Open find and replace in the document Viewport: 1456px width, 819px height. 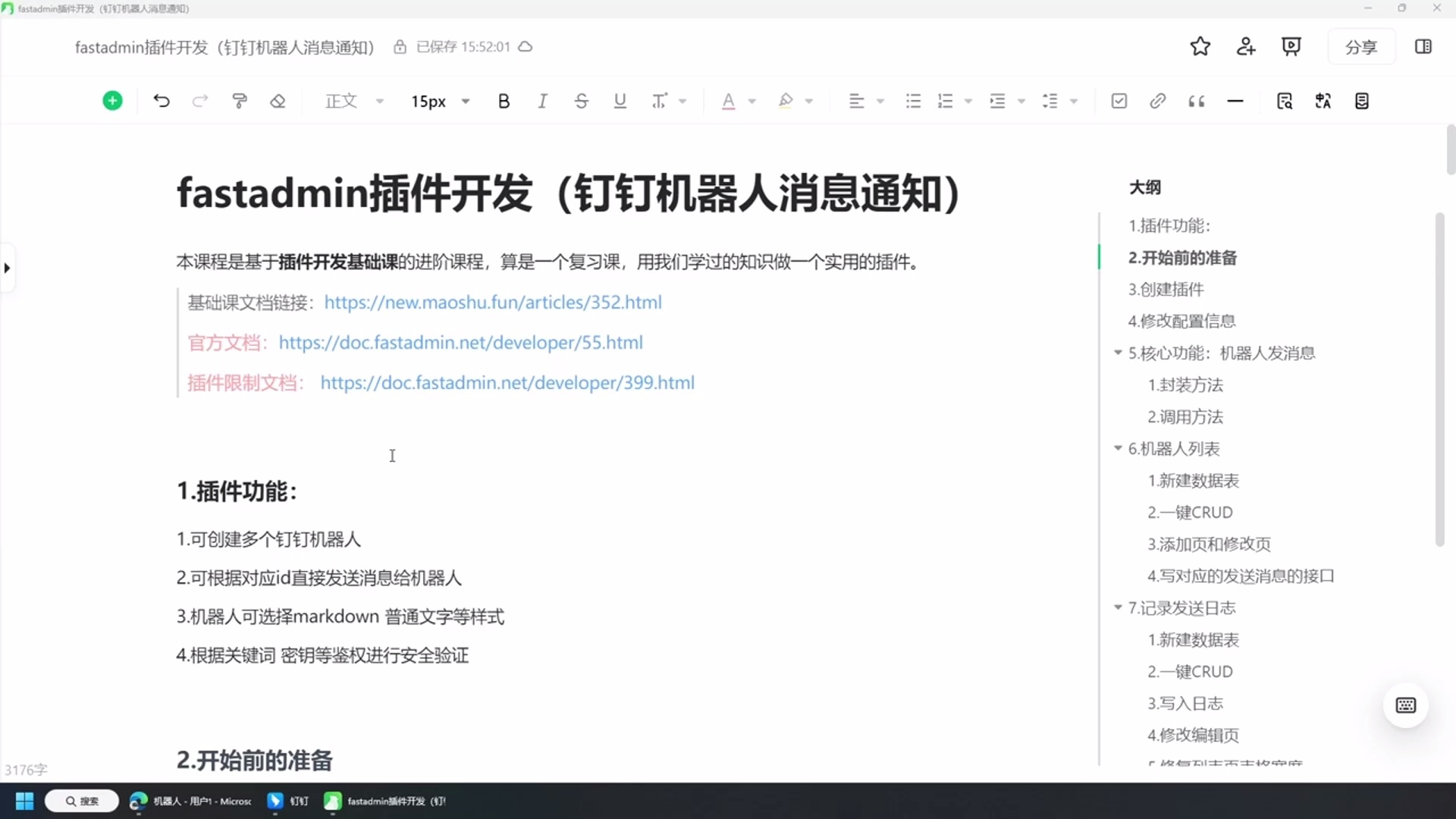[1284, 101]
